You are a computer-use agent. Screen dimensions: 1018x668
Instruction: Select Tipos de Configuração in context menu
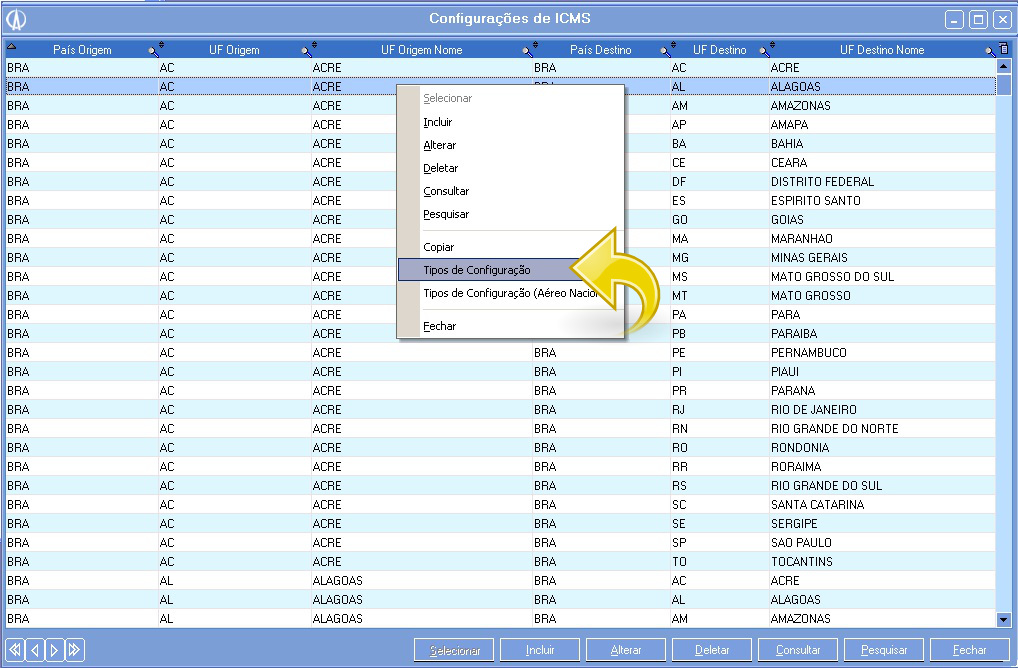(x=476, y=270)
